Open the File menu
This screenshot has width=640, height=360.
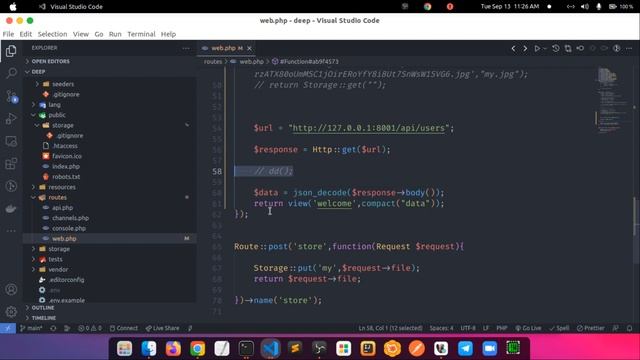(8, 34)
